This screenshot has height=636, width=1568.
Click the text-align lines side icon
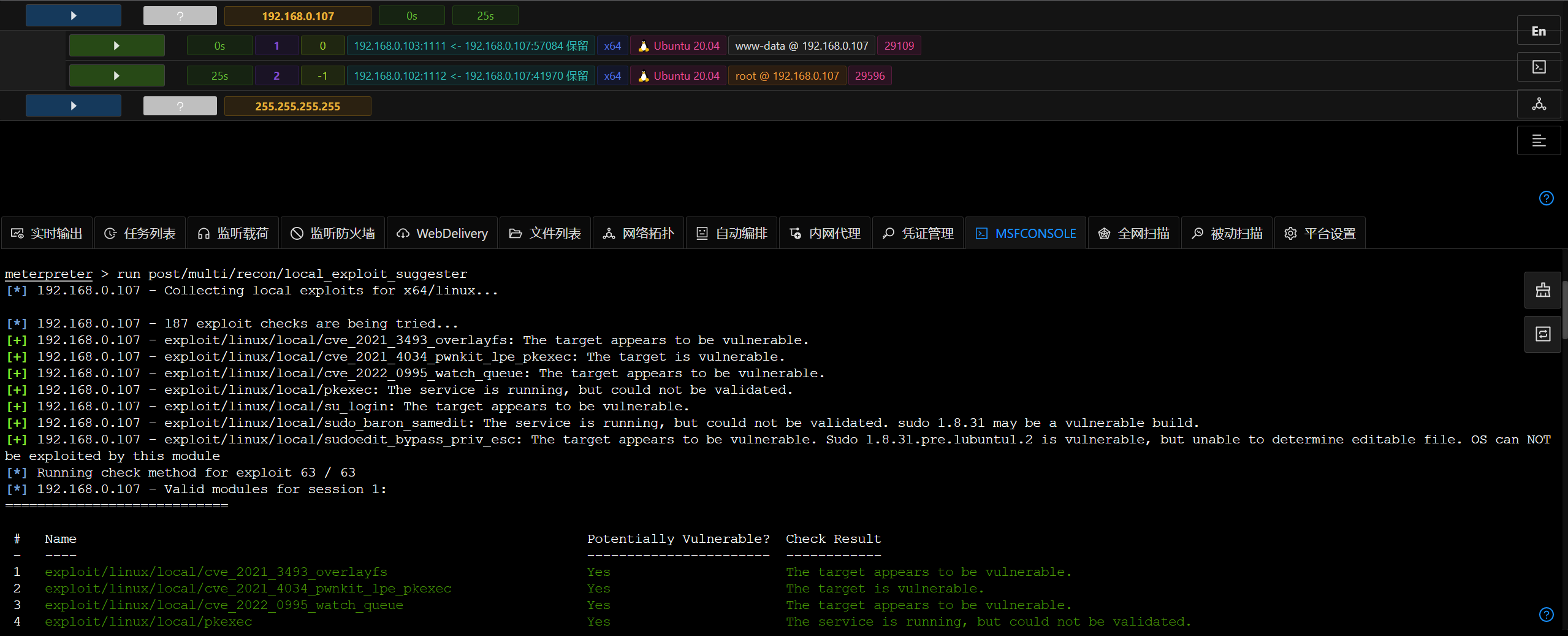click(x=1539, y=140)
